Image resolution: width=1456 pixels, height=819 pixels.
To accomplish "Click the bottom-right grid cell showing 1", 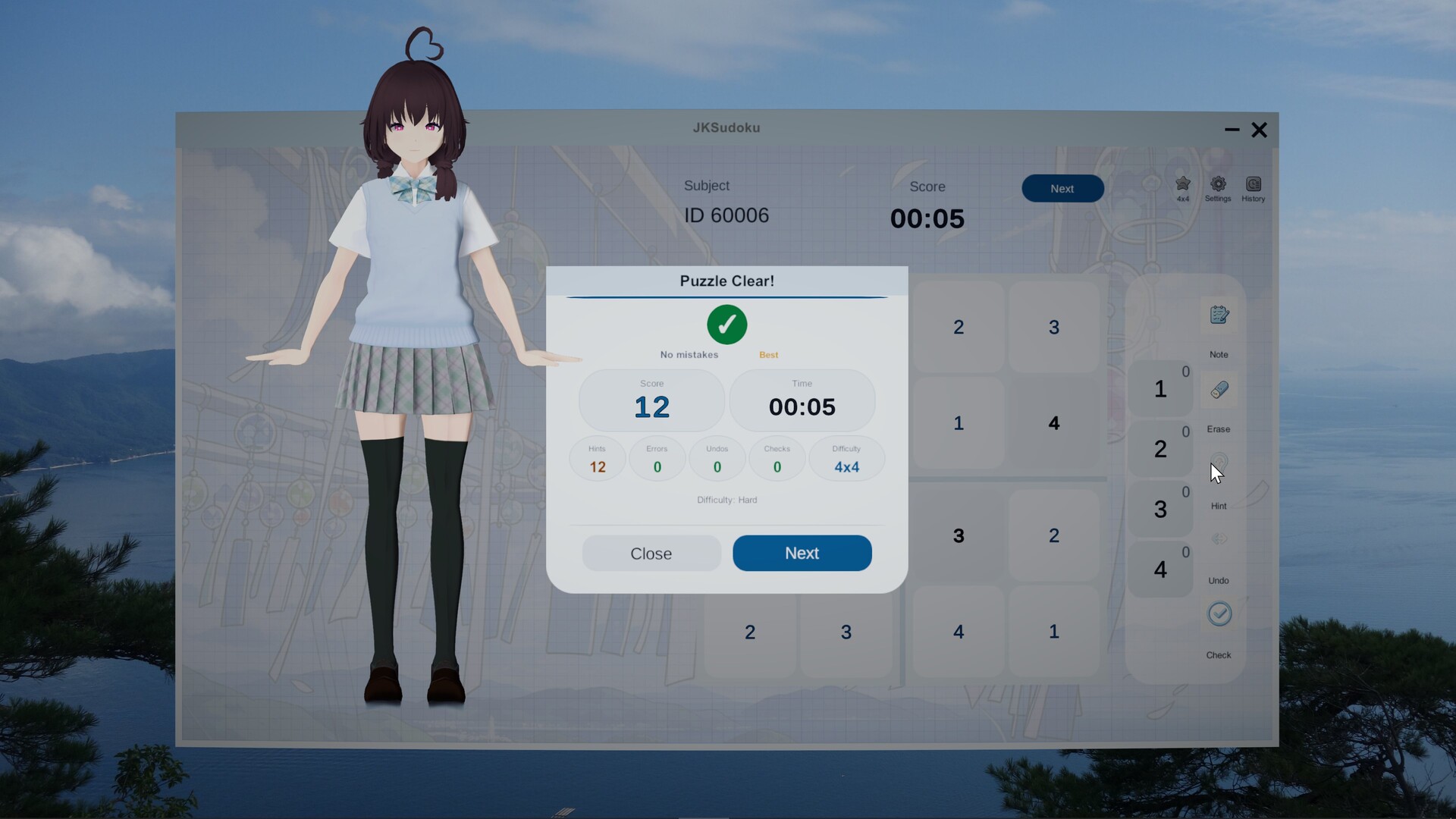I will (1053, 631).
